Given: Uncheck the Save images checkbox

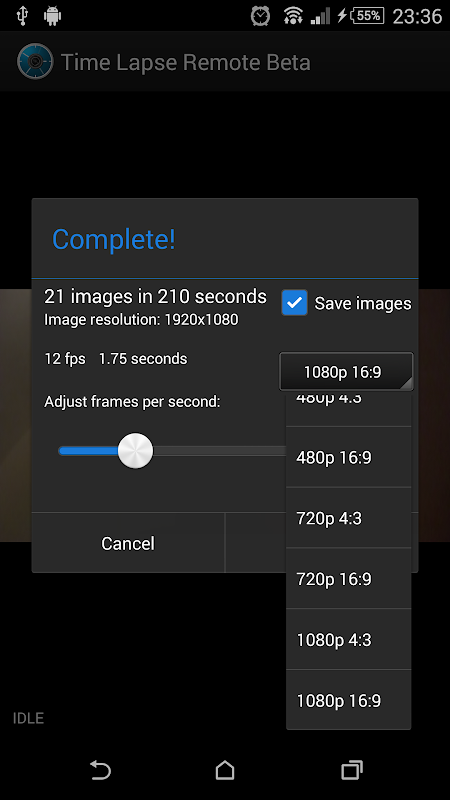Looking at the screenshot, I should point(294,303).
